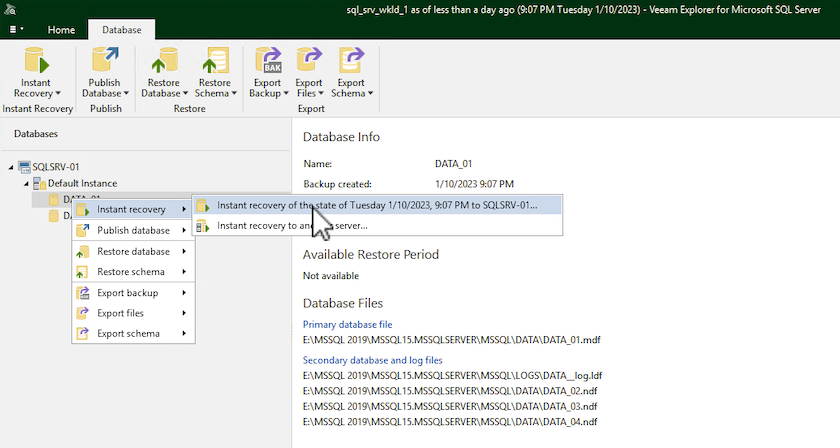840x448 pixels.
Task: Open the application menu dropdown at top left
Action: (16, 30)
